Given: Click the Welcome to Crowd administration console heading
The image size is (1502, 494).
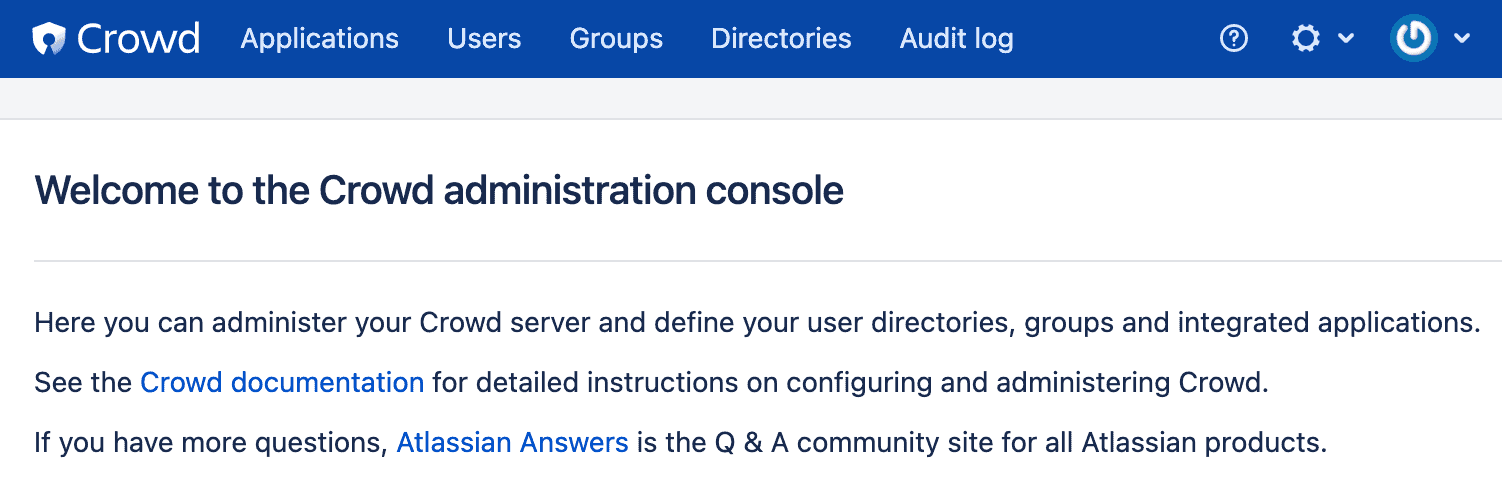Looking at the screenshot, I should coord(439,190).
